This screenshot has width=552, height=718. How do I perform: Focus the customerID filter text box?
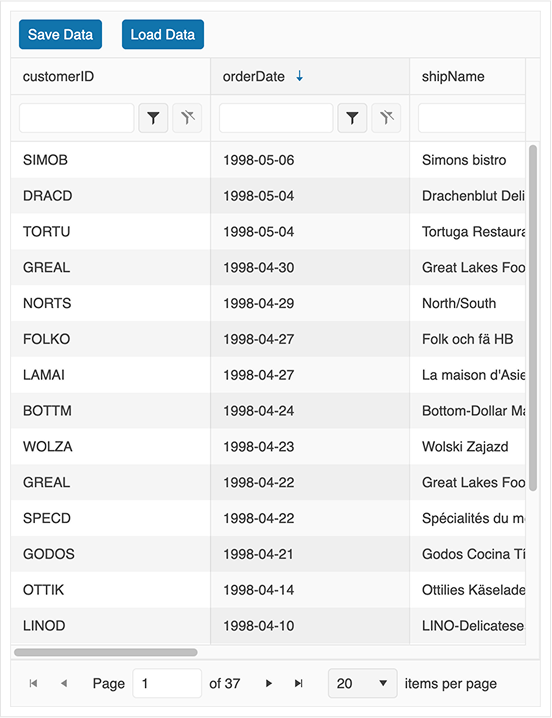click(77, 118)
